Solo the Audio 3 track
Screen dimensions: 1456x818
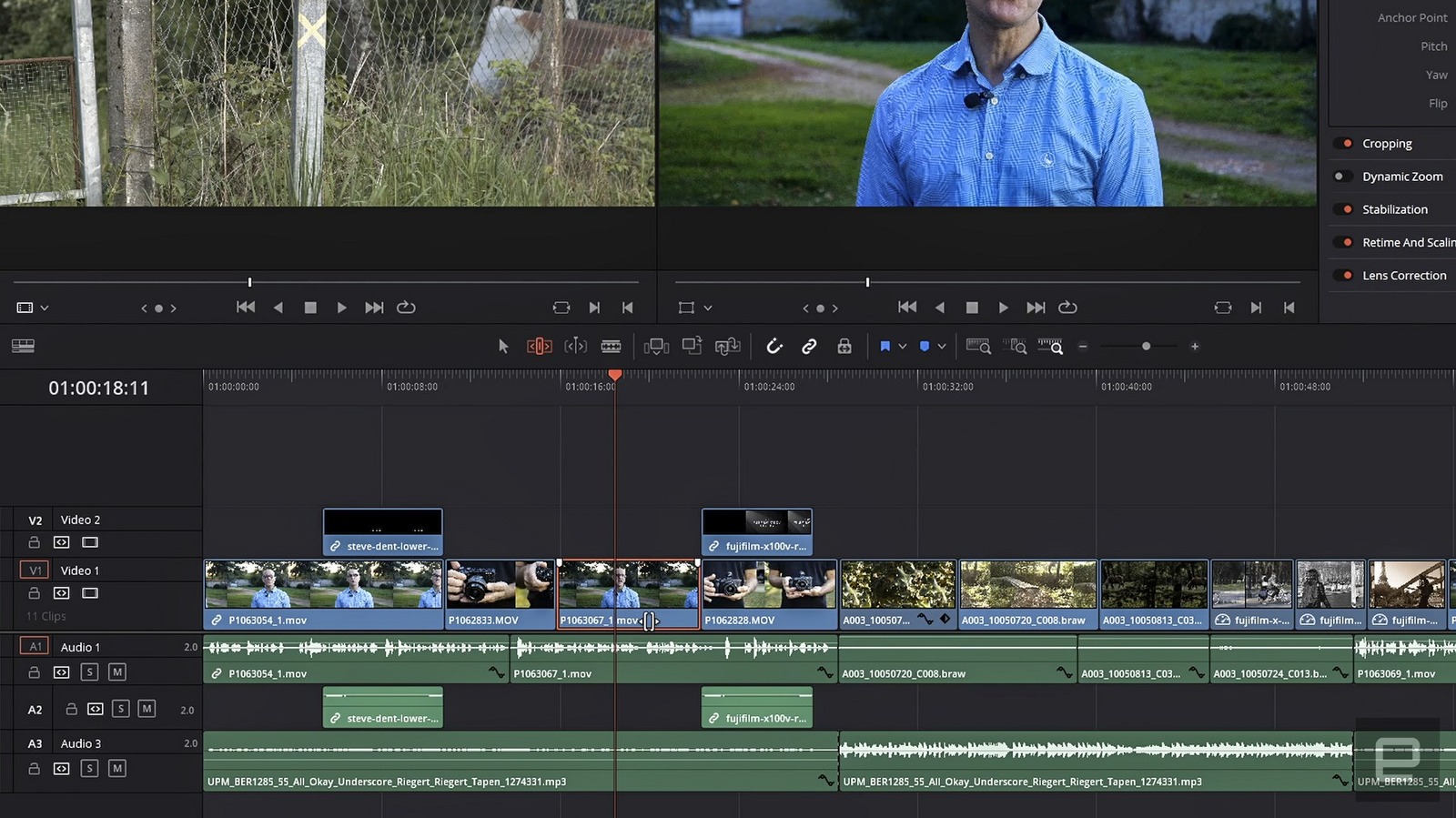click(x=89, y=769)
